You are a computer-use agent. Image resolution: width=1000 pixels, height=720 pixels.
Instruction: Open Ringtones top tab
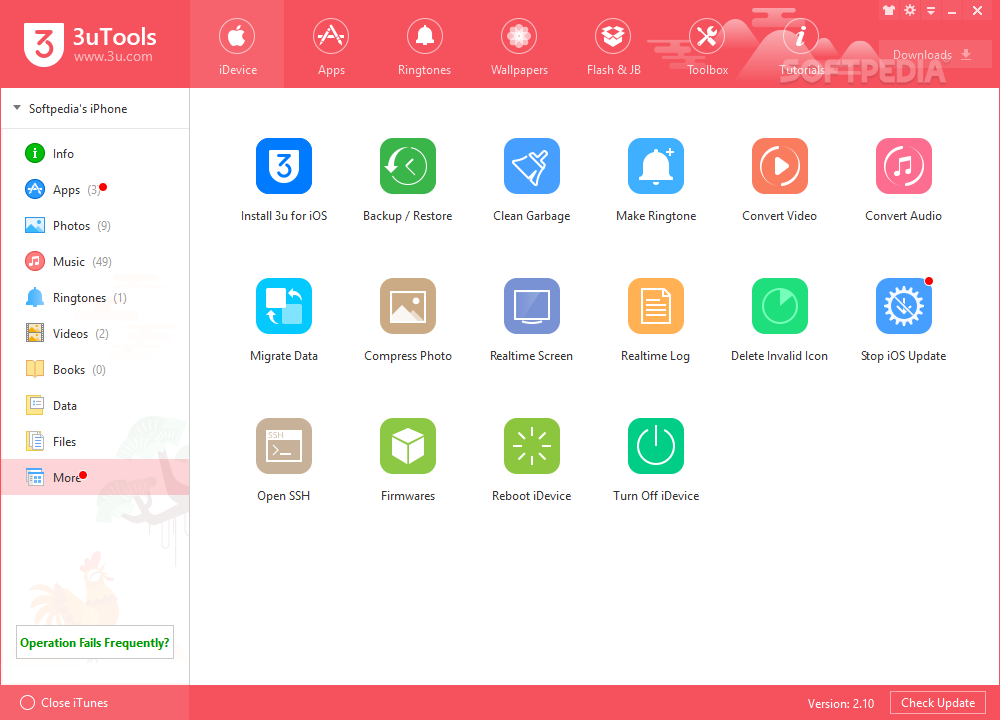(x=424, y=45)
